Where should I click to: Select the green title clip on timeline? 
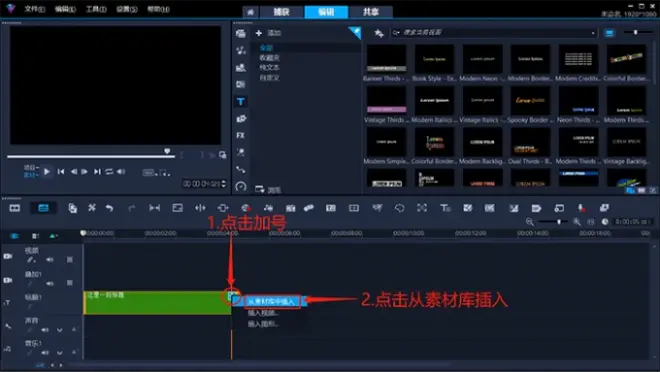tap(157, 303)
